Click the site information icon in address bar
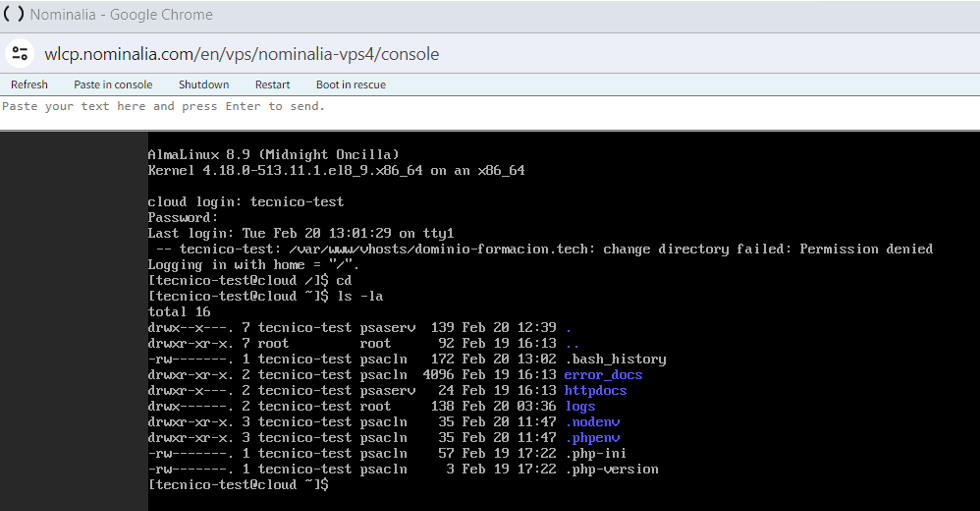Image resolution: width=980 pixels, height=511 pixels. coord(20,54)
